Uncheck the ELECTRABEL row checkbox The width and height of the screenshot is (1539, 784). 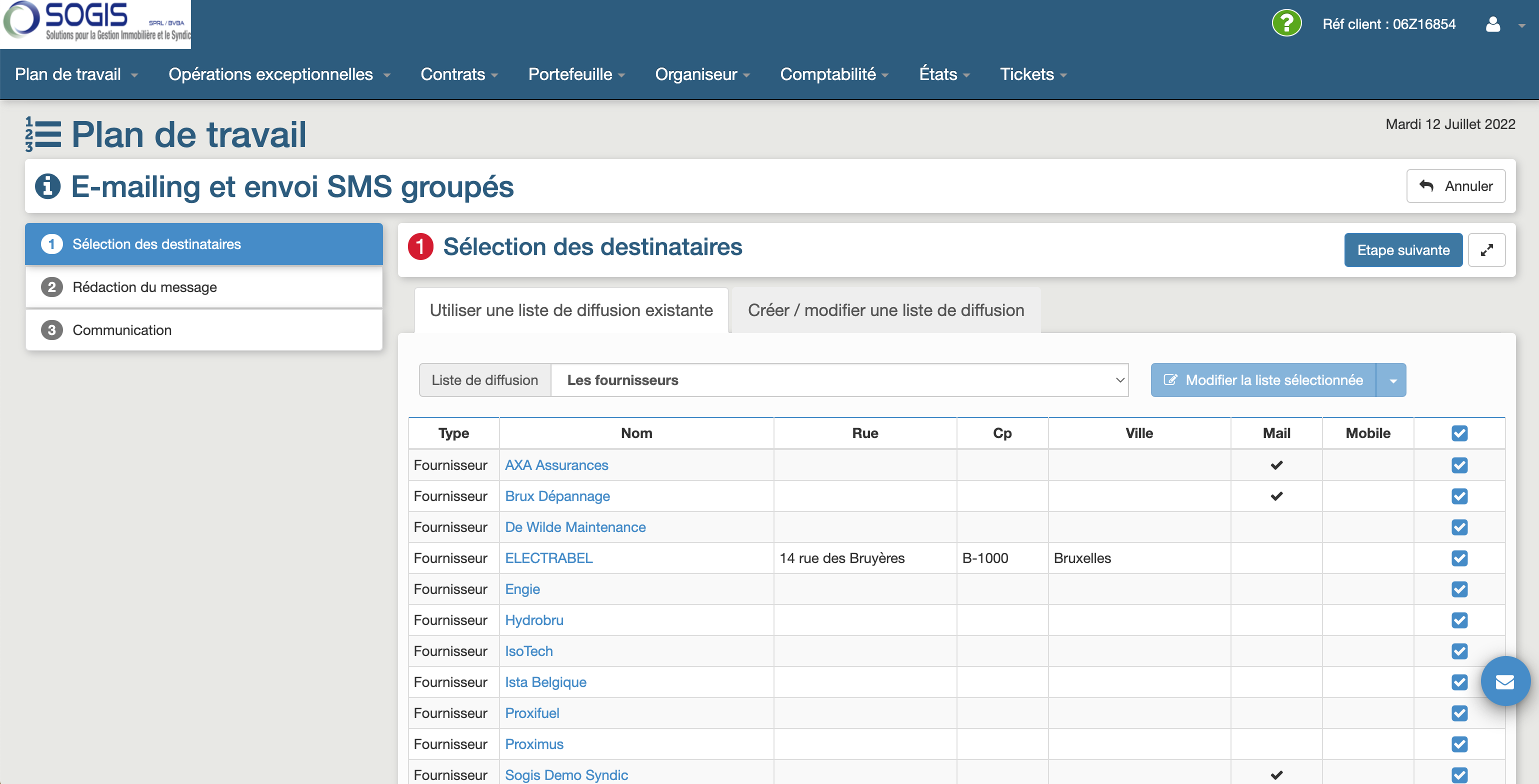point(1459,558)
